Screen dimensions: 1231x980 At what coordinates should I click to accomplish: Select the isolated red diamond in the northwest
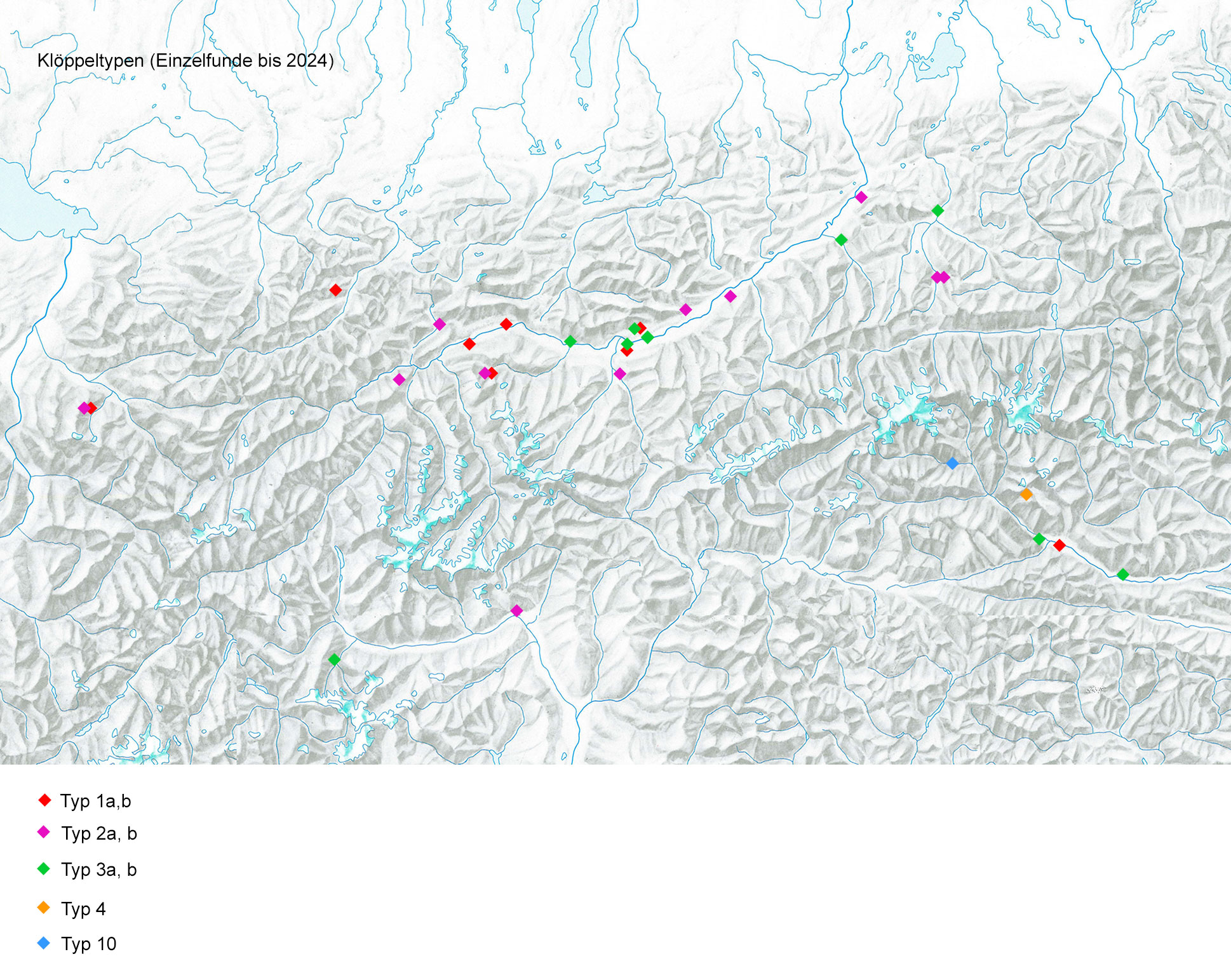[x=335, y=290]
